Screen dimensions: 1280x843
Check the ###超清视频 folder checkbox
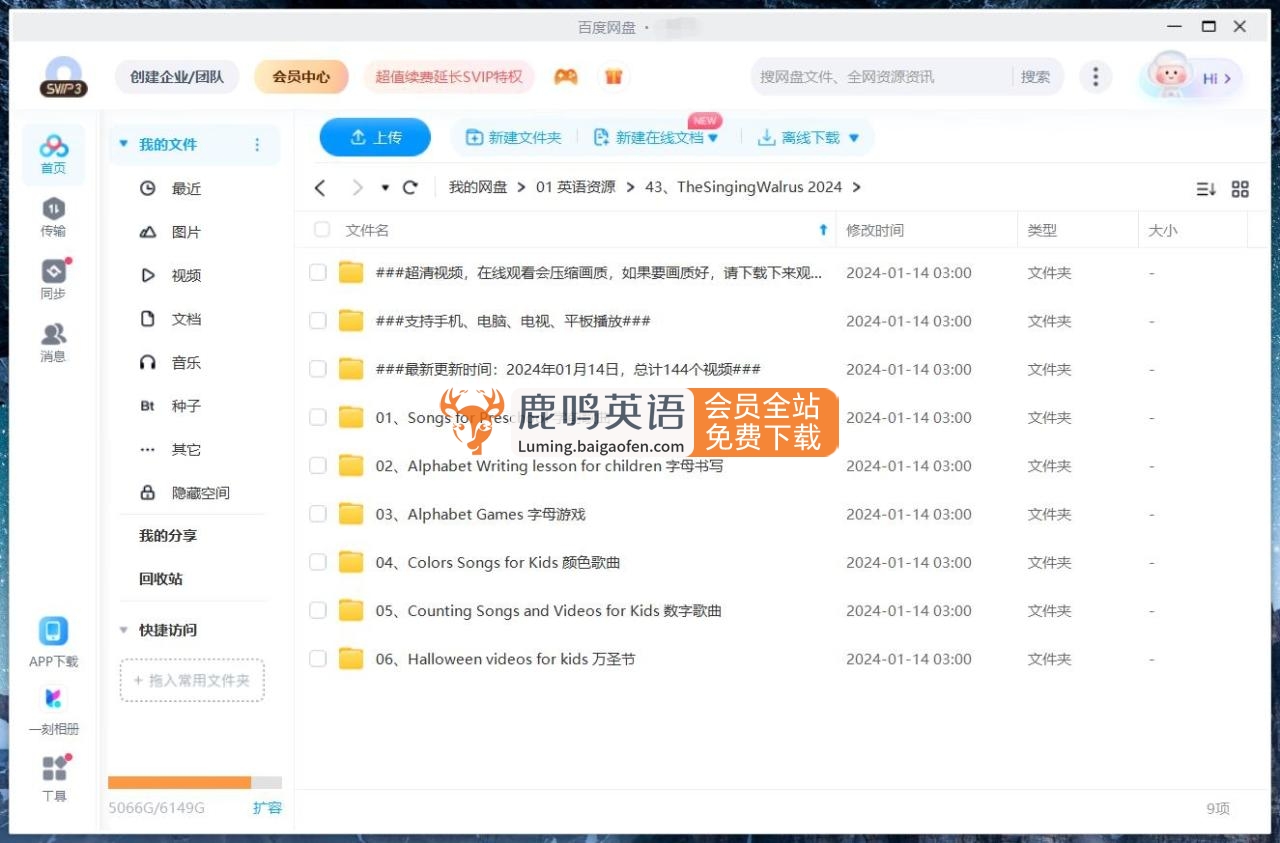tap(318, 273)
